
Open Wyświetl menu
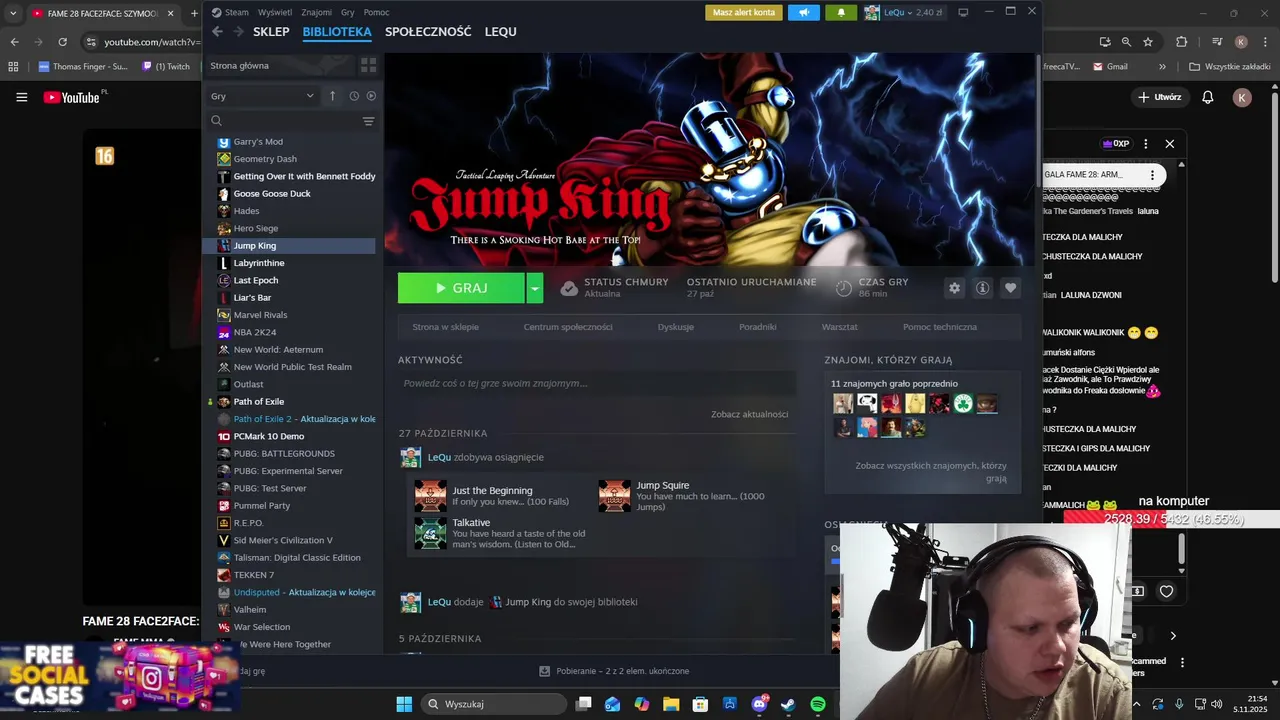pos(275,12)
